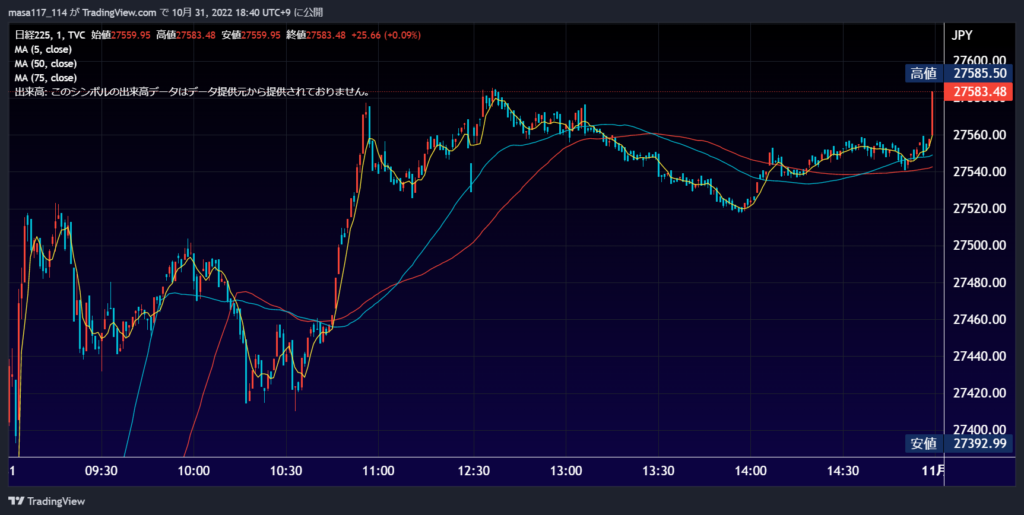1024x515 pixels.
Task: Click the 11:00 time axis label
Action: coord(379,471)
